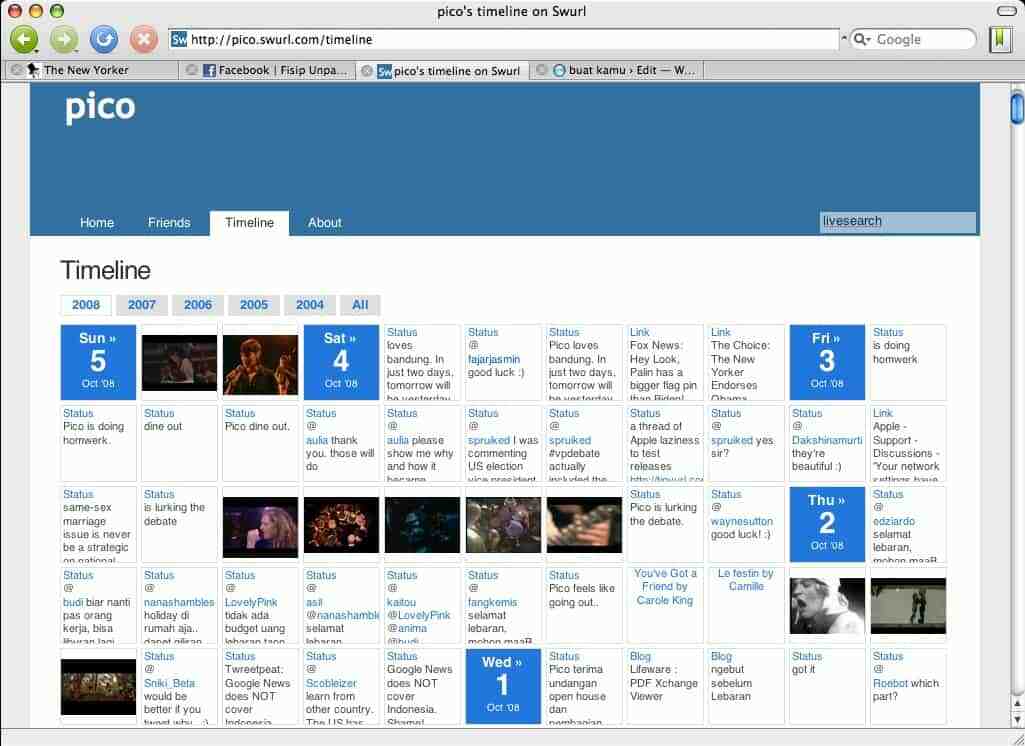Go to the About page tab

point(325,223)
